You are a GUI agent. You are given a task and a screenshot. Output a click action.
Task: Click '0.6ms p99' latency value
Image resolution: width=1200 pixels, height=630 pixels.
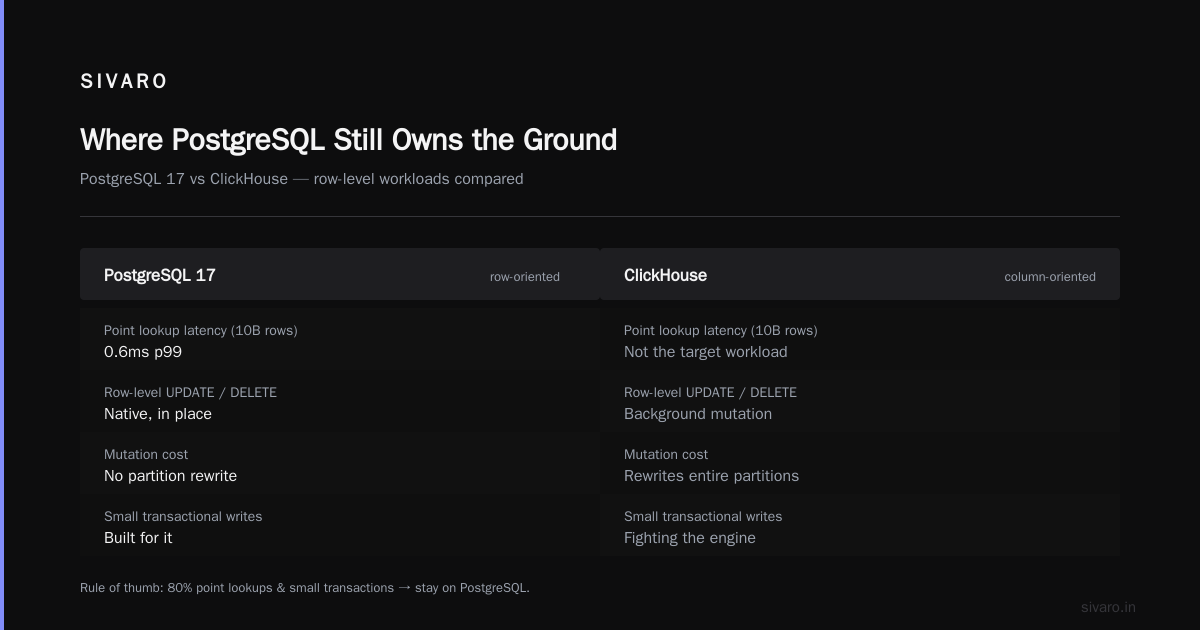coord(143,352)
